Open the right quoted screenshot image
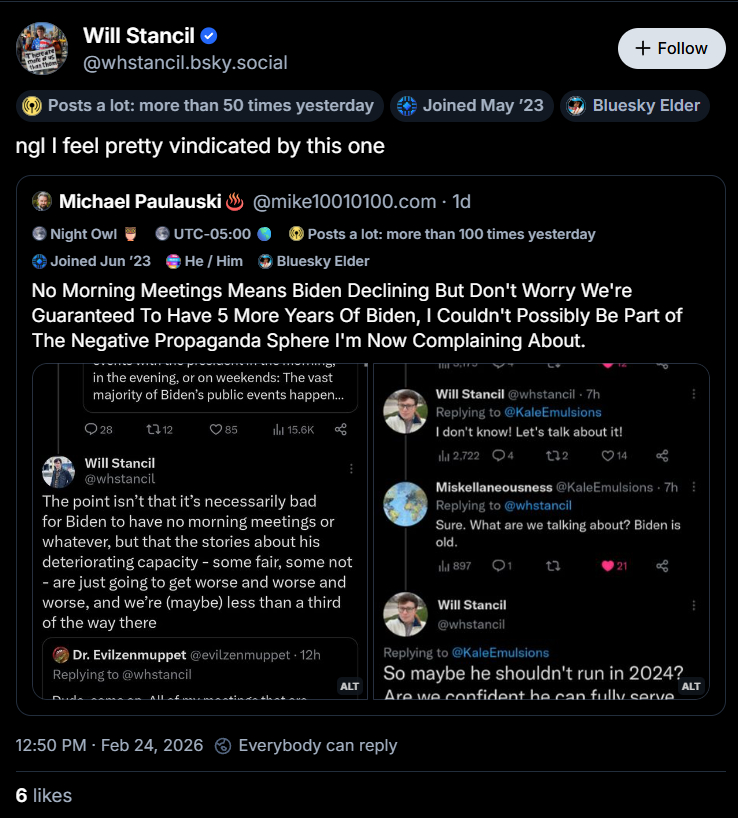Viewport: 738px width, 818px height. pyautogui.click(x=541, y=532)
